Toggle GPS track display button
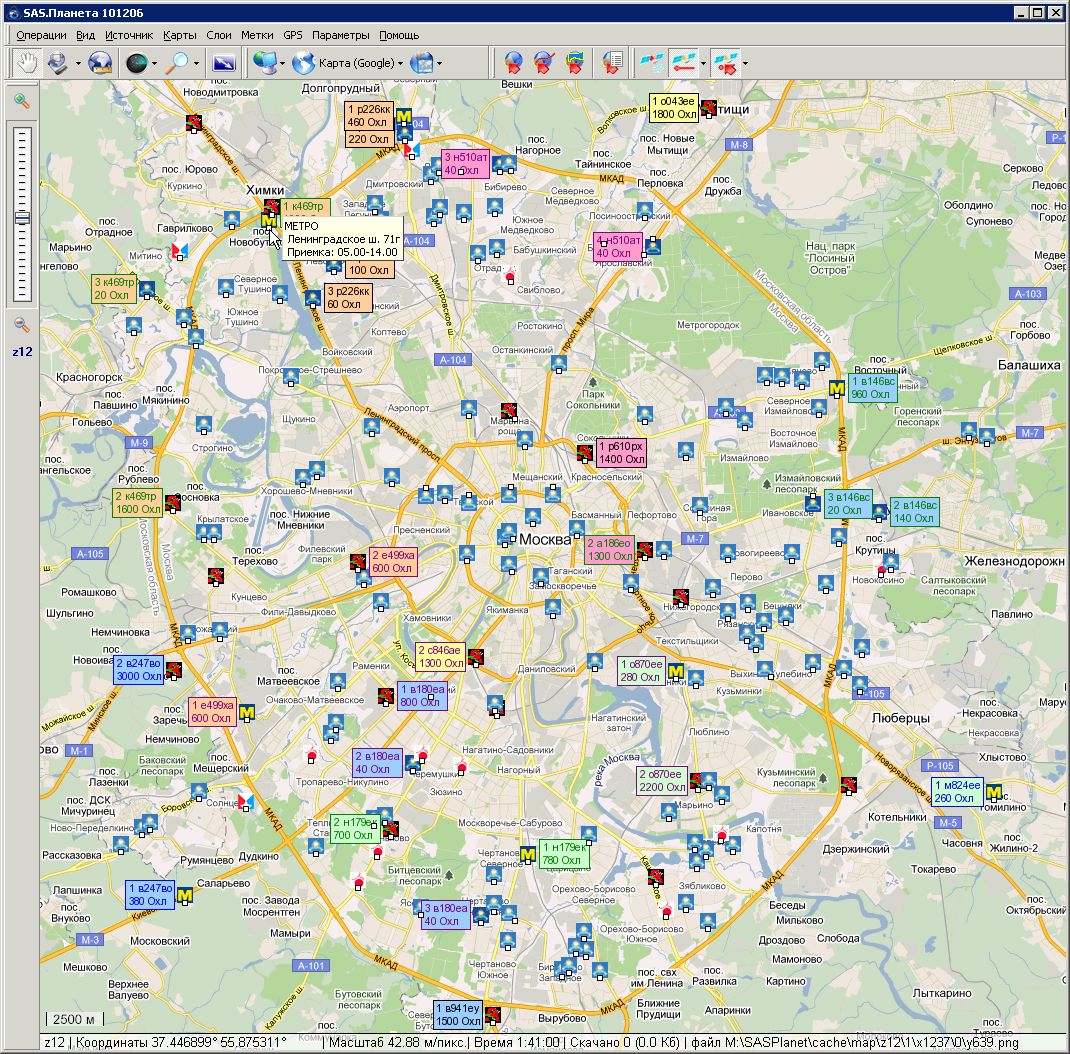 (x=683, y=63)
